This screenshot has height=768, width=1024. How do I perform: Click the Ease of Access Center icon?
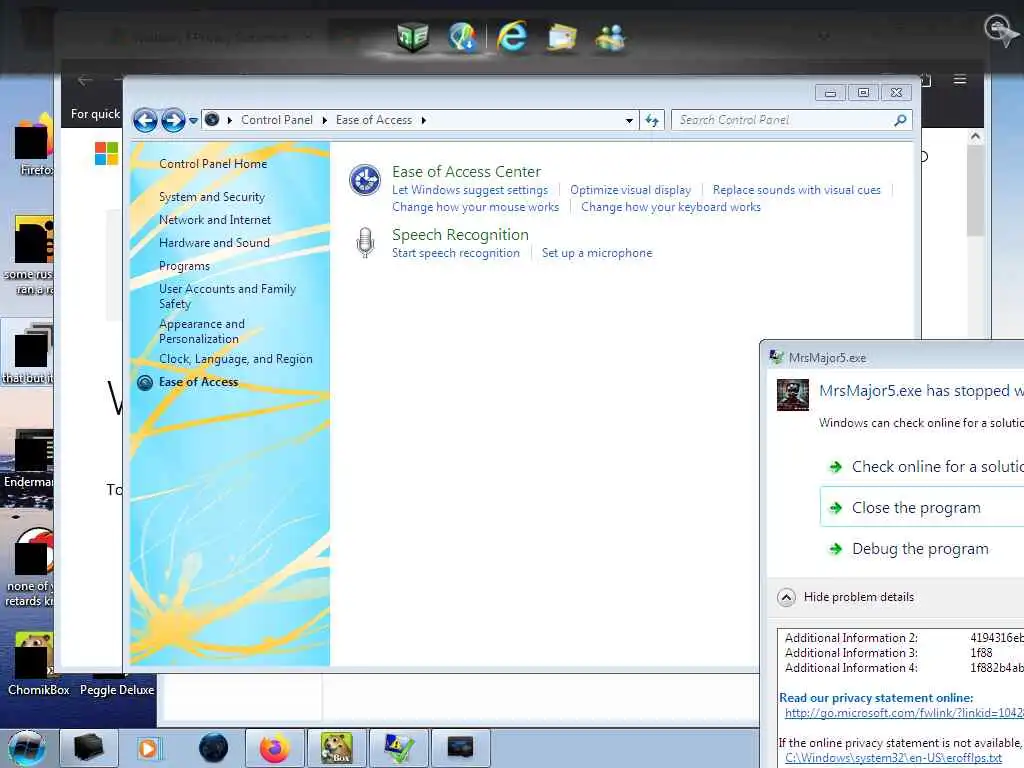tap(364, 180)
